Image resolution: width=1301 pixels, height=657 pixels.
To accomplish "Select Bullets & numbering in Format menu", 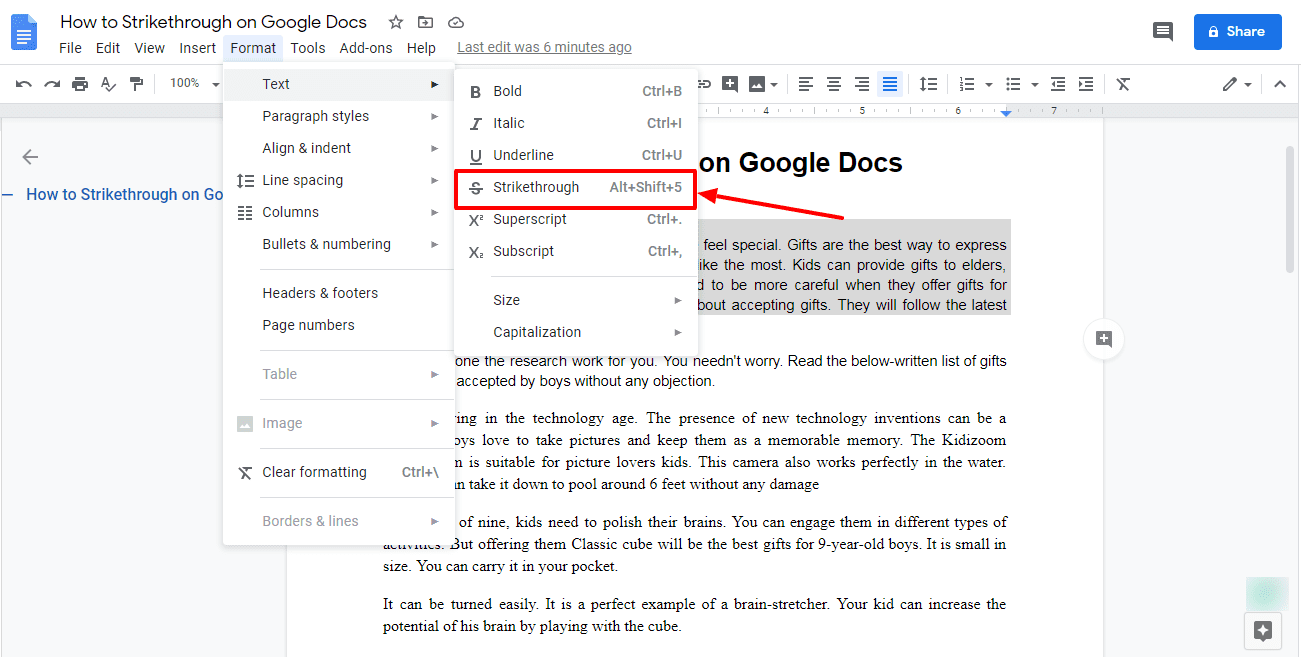I will [339, 244].
